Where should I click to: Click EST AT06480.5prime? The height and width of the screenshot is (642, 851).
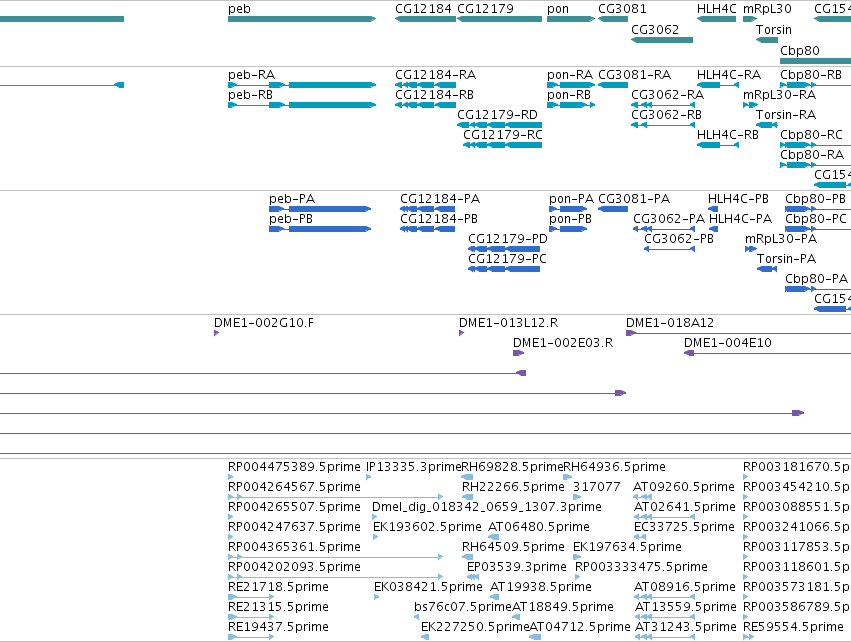click(493, 537)
